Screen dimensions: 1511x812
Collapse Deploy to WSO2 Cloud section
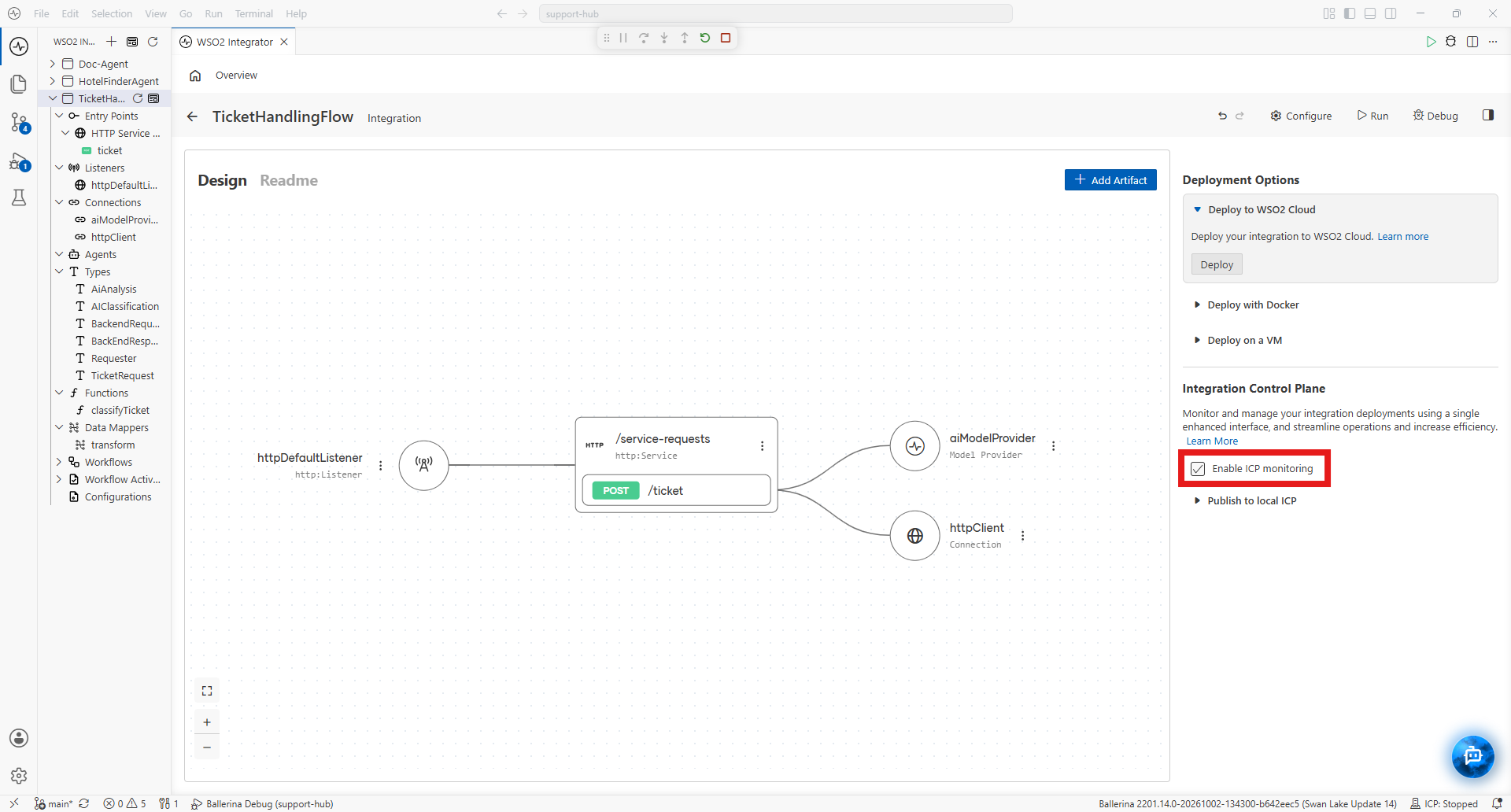tap(1254, 210)
